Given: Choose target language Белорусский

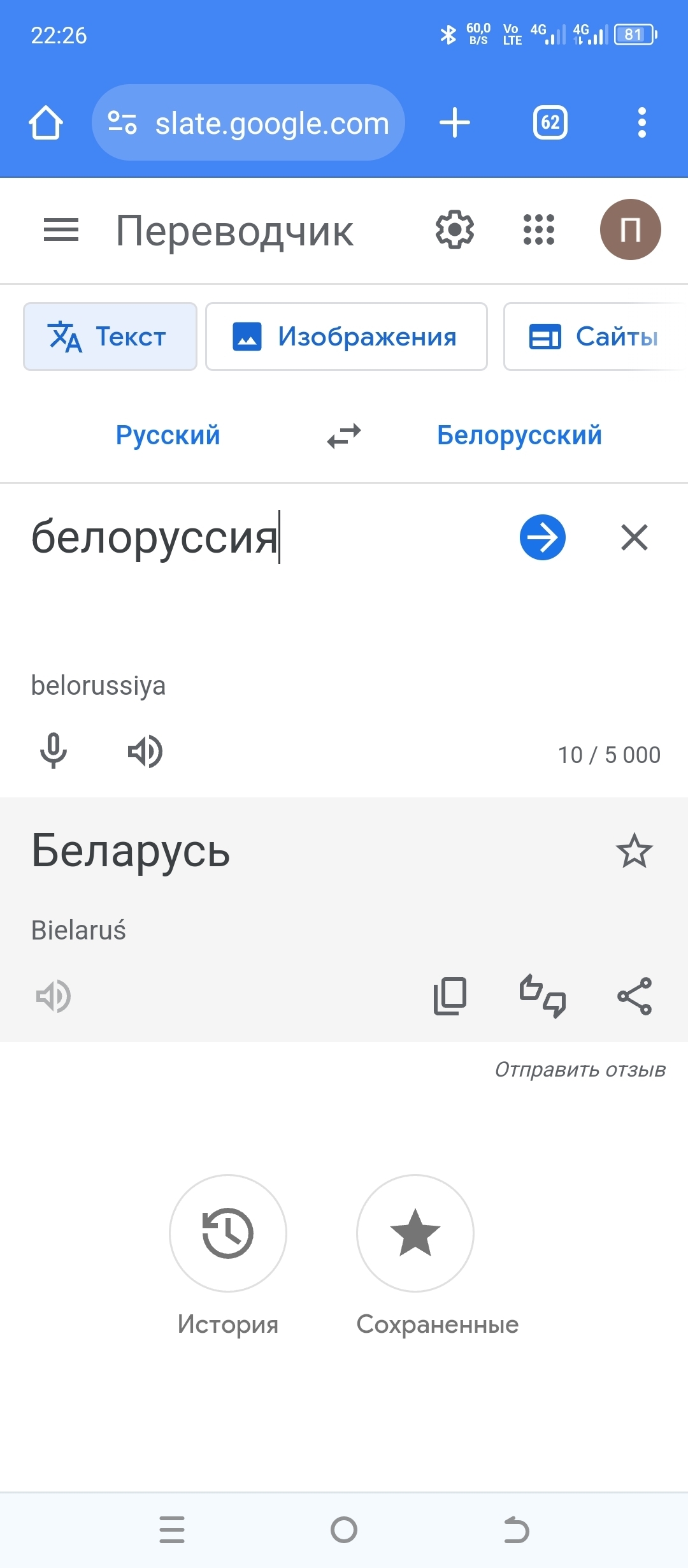Looking at the screenshot, I should pos(519,436).
